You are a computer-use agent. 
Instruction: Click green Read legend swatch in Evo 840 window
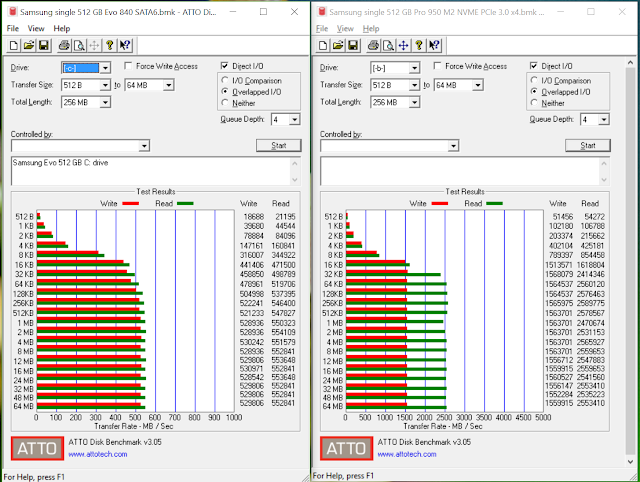[185, 203]
